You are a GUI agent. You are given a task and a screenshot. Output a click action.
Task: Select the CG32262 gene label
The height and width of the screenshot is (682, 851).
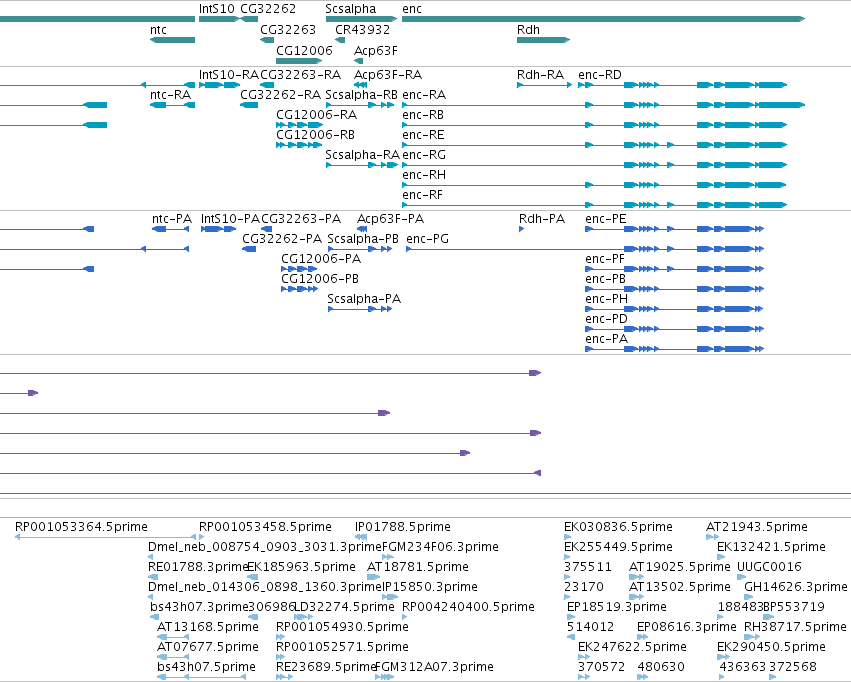[268, 9]
